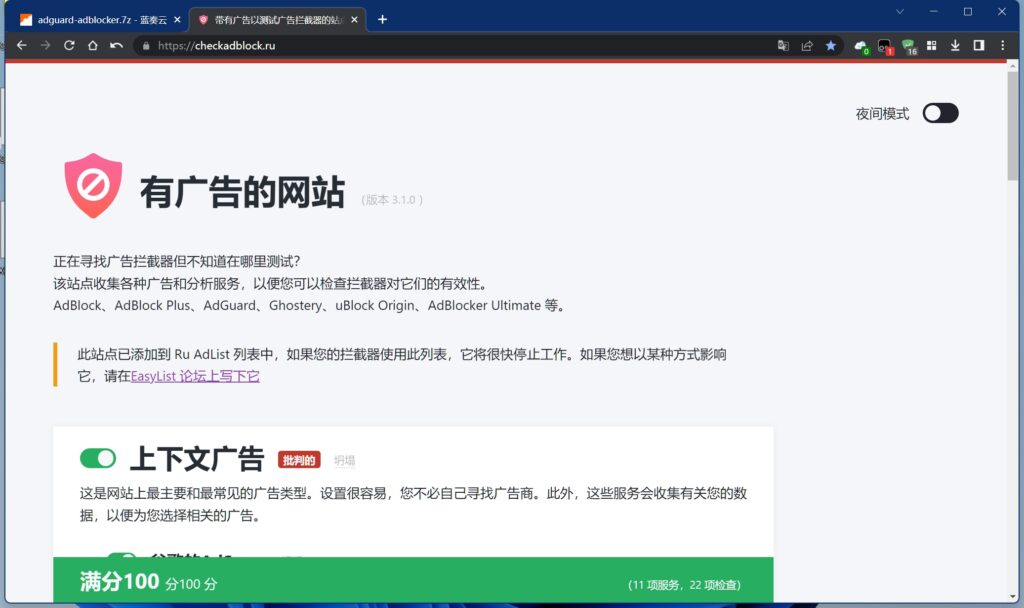Click the 正在寻找广告拦截器 question line
Screen dimensions: 1024x608
coord(177,262)
